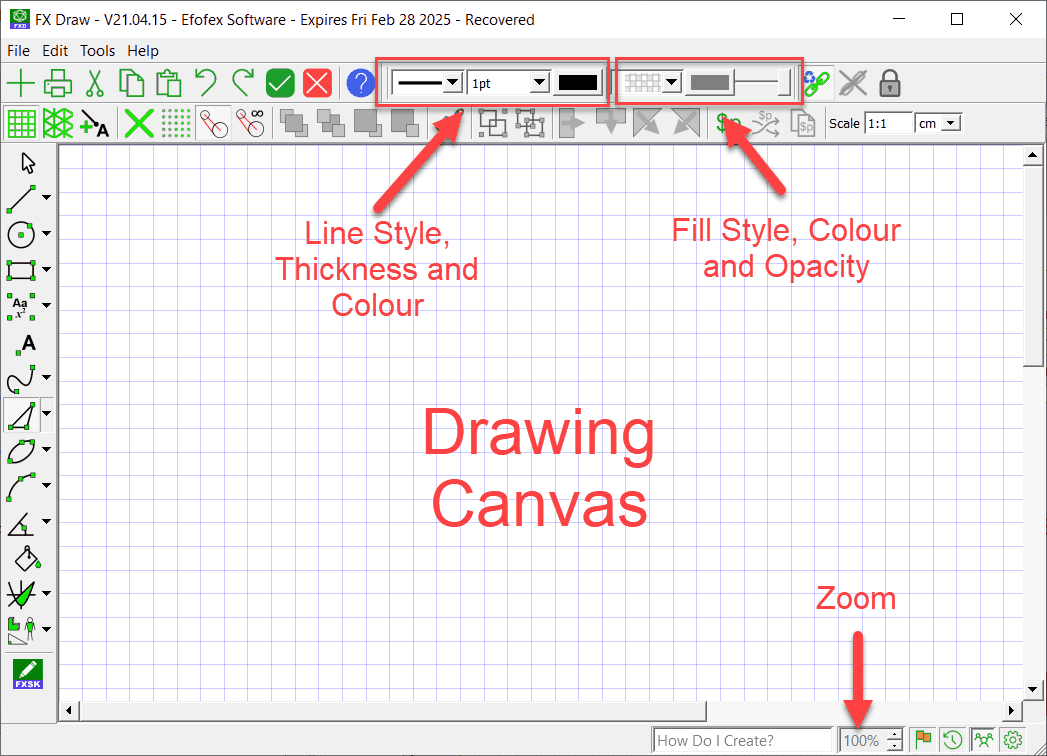Click the green plus New drawing icon

pos(21,83)
